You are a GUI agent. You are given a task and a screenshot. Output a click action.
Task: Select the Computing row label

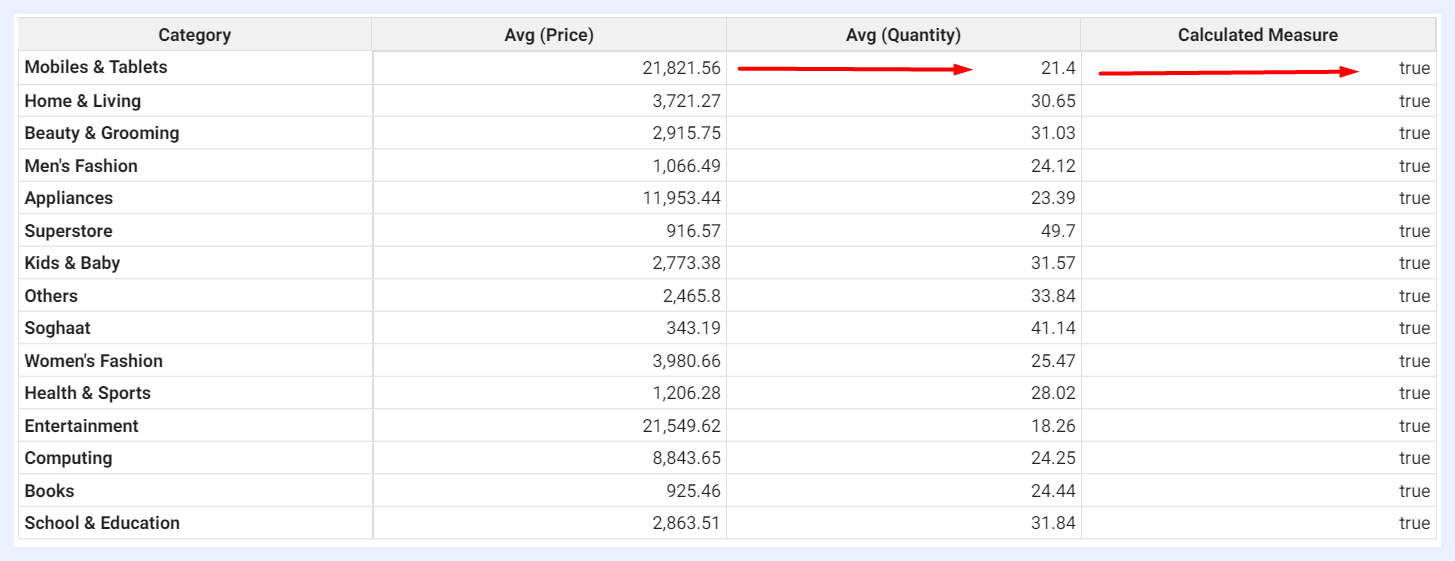pos(69,458)
